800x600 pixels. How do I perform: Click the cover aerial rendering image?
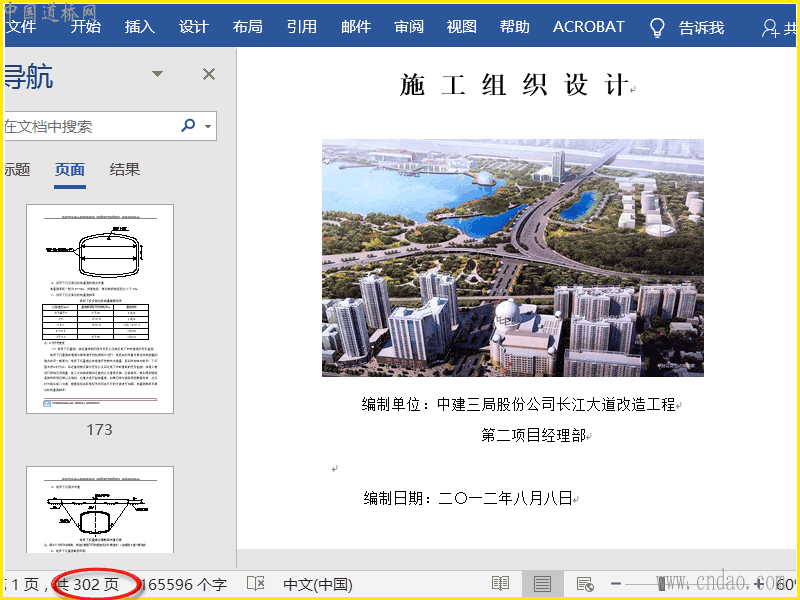click(x=513, y=258)
